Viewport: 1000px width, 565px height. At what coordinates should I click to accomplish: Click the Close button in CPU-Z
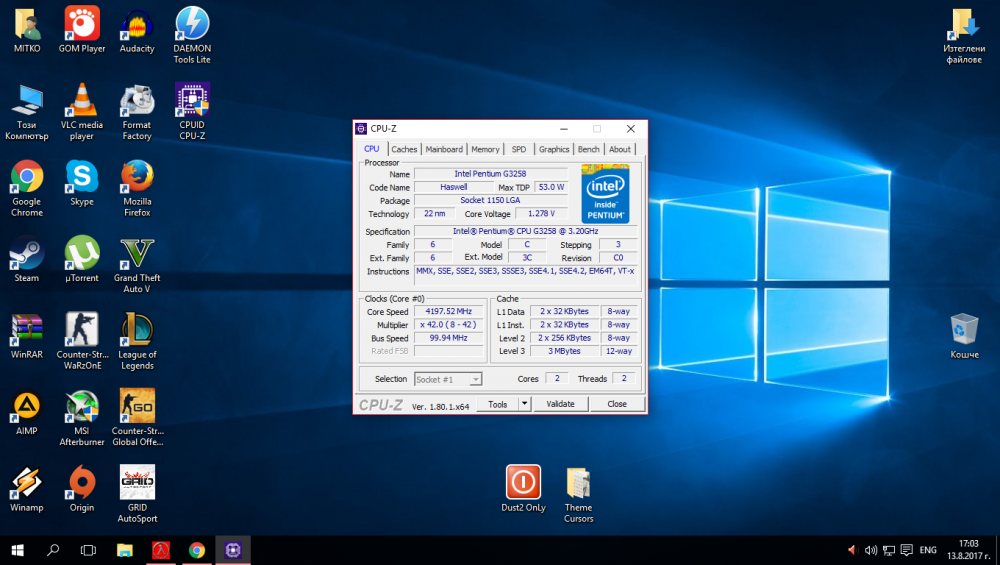coord(617,404)
